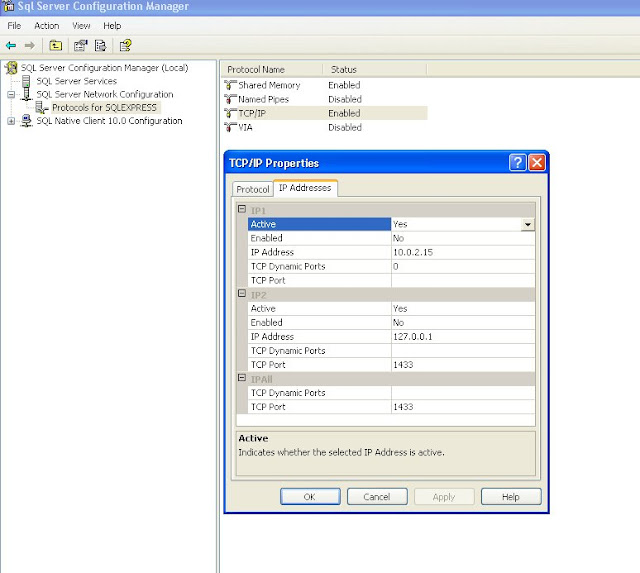Screen dimensions: 640x573
Task: Close the TCP/IP Properties dialog
Action: click(x=537, y=162)
